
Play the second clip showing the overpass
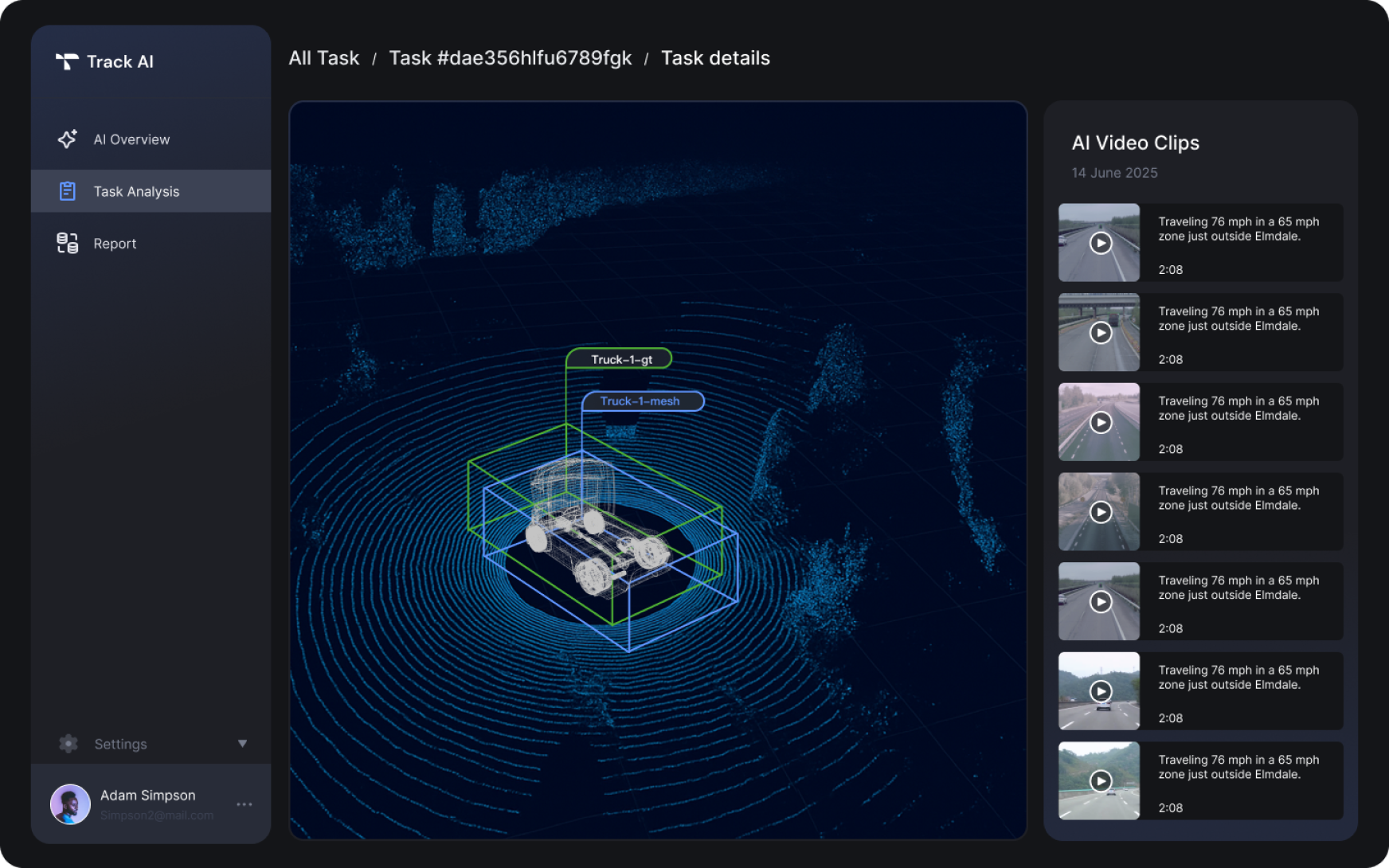(x=1101, y=332)
